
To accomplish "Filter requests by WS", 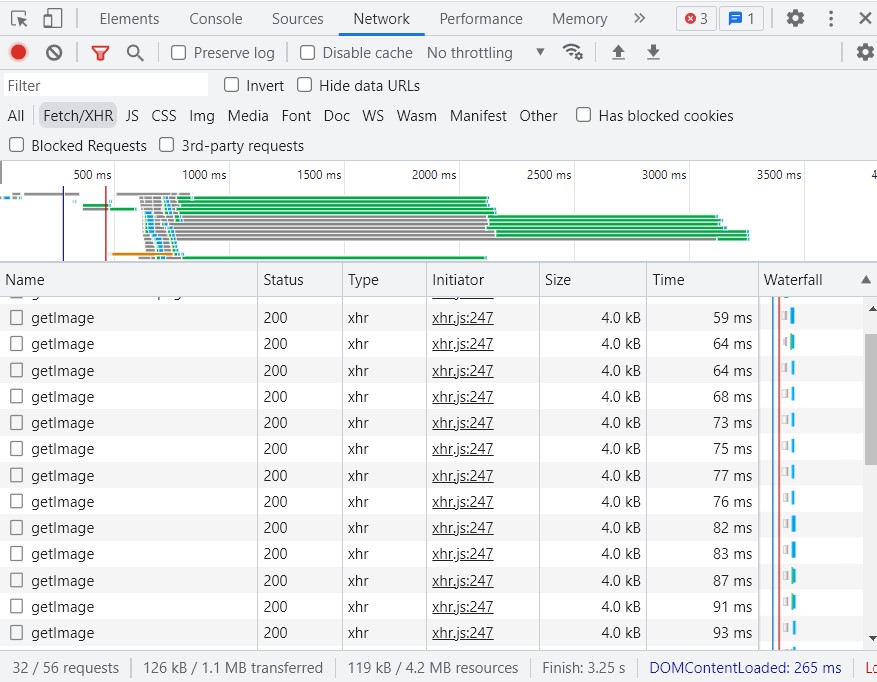I will point(373,116).
